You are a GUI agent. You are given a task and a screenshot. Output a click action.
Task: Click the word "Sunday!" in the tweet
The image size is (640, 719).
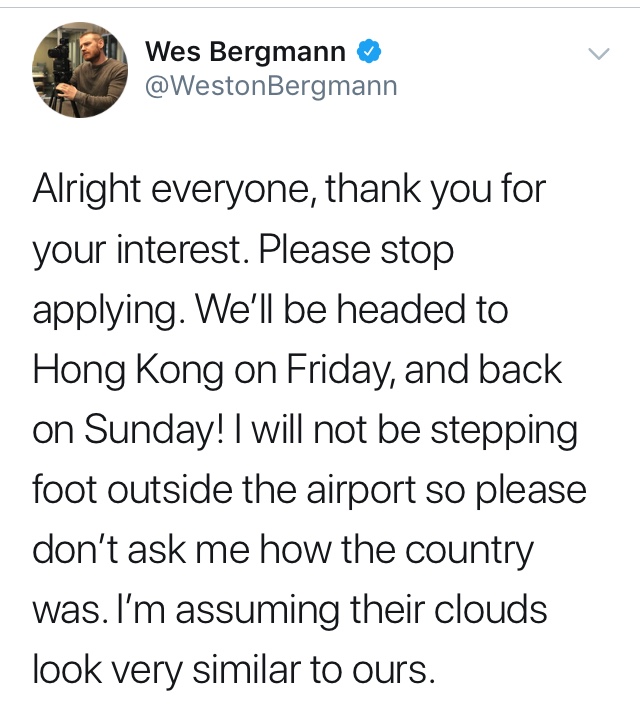(x=154, y=430)
